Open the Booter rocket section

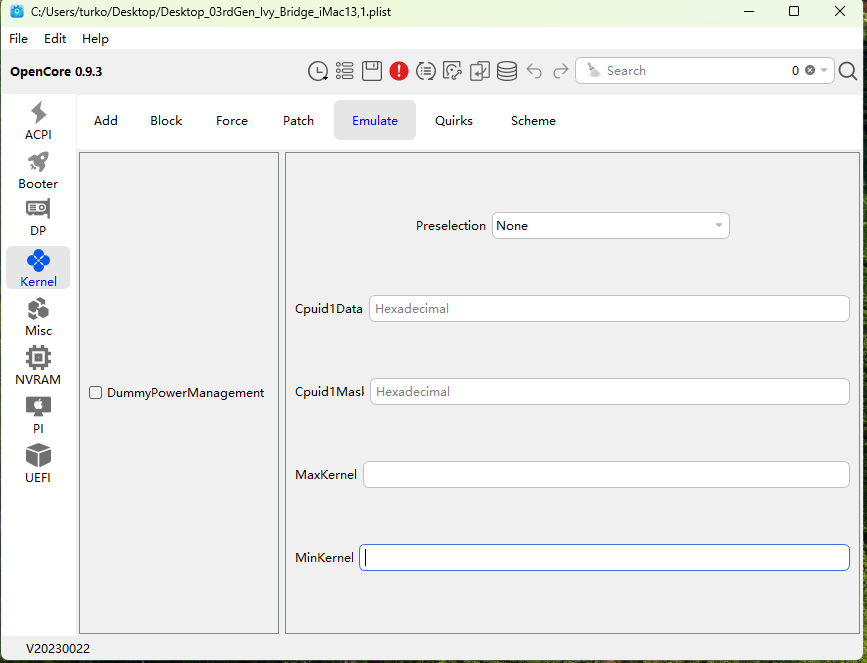(x=38, y=170)
